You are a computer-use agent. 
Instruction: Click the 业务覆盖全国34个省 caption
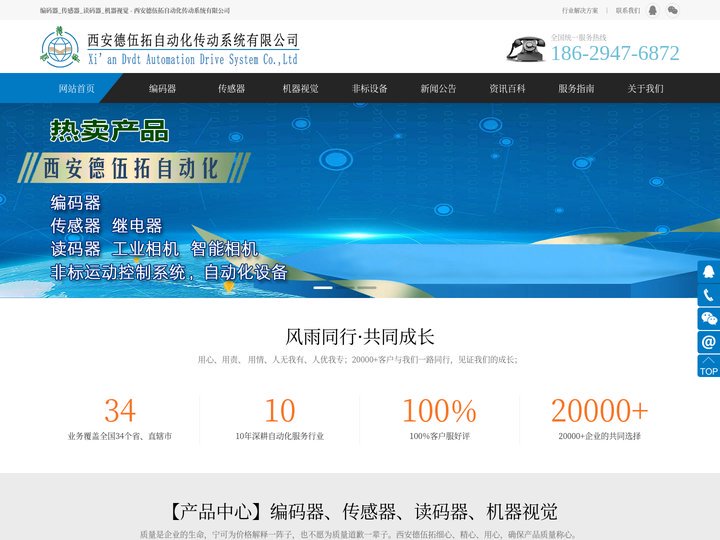[x=120, y=436]
